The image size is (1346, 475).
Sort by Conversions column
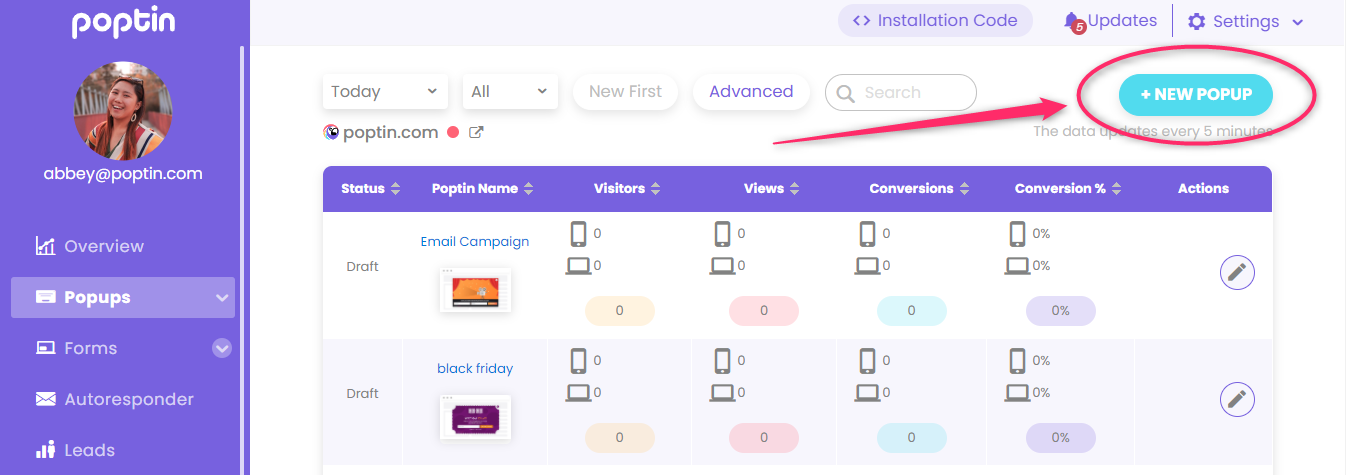pos(918,188)
